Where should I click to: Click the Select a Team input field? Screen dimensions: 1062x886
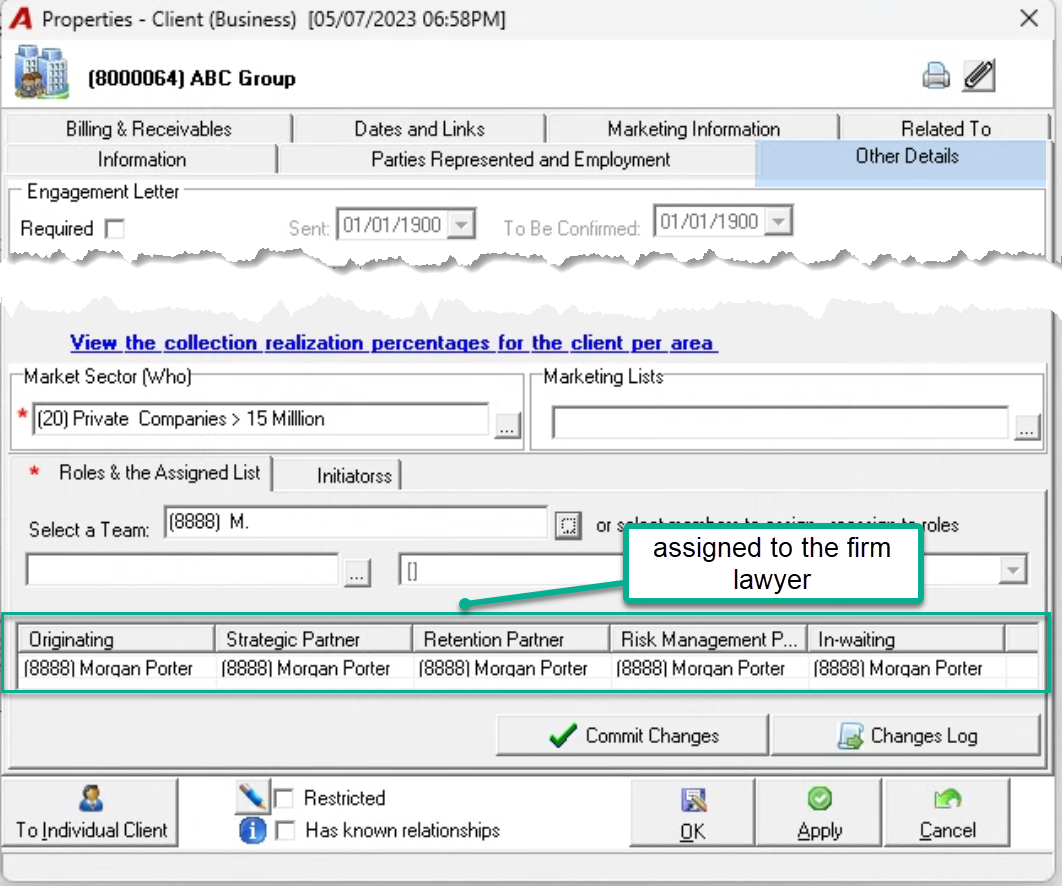pos(356,522)
